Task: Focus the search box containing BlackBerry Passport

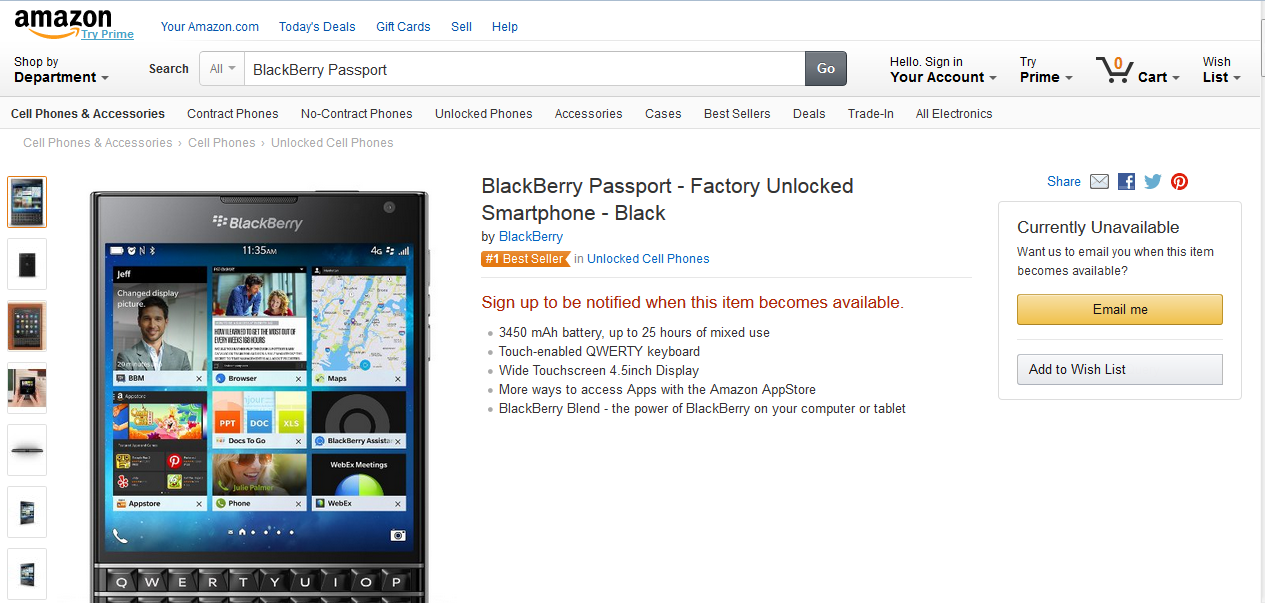Action: point(525,69)
